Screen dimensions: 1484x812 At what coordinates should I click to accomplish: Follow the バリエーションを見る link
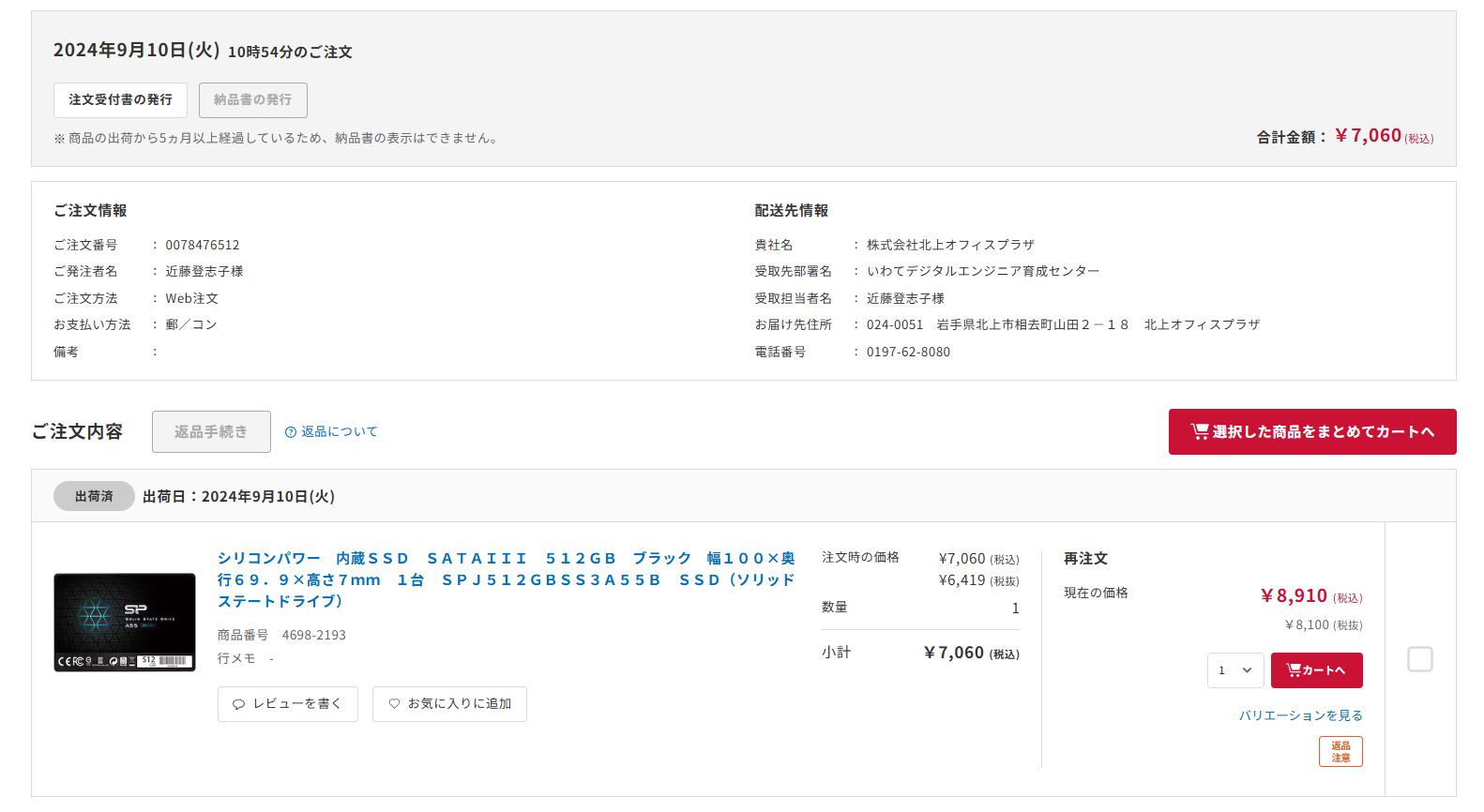pos(1300,715)
